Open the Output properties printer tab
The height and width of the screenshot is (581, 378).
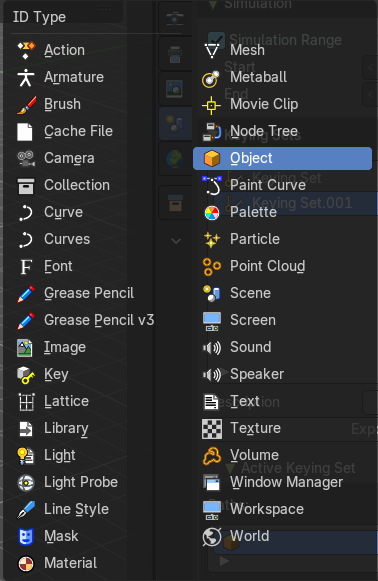[175, 54]
